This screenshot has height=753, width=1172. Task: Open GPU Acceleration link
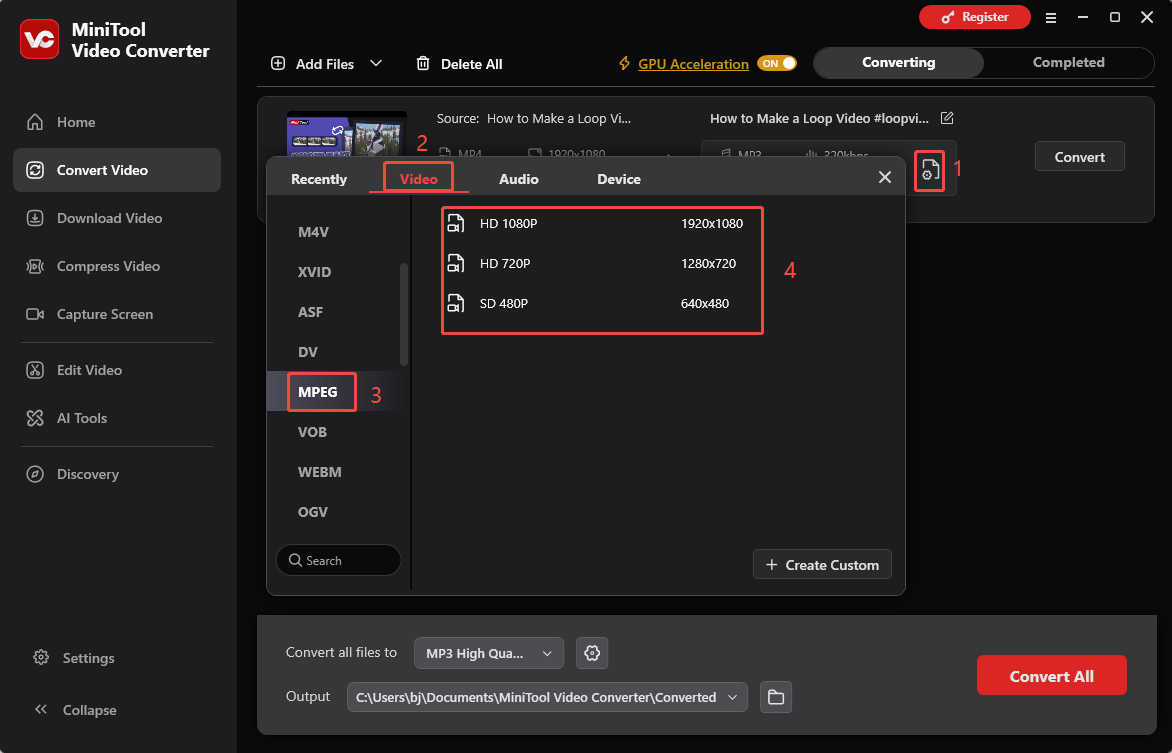(693, 64)
